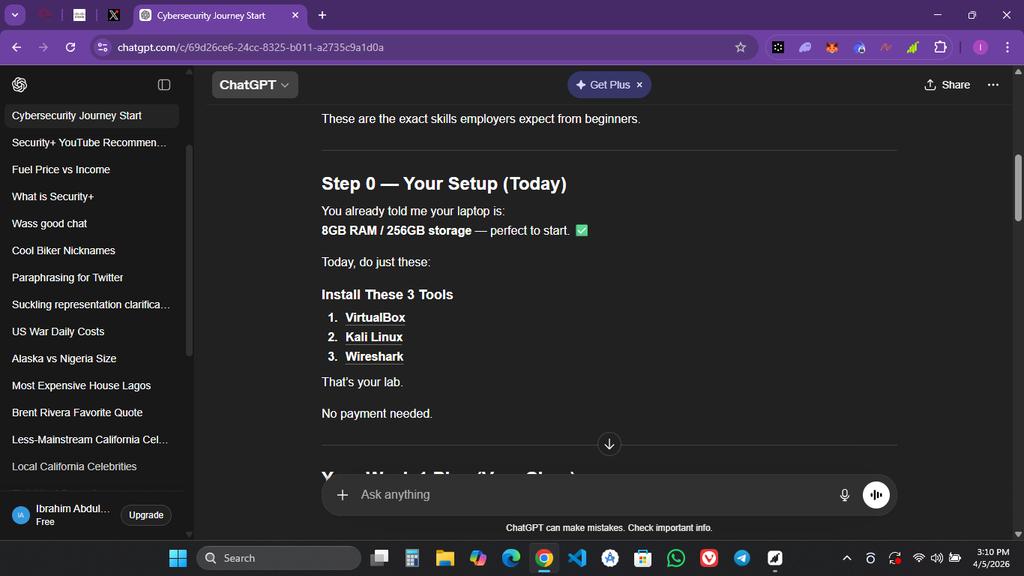1024x576 pixels.
Task: Open the Paraphrasing for Twitter chat
Action: point(91,278)
